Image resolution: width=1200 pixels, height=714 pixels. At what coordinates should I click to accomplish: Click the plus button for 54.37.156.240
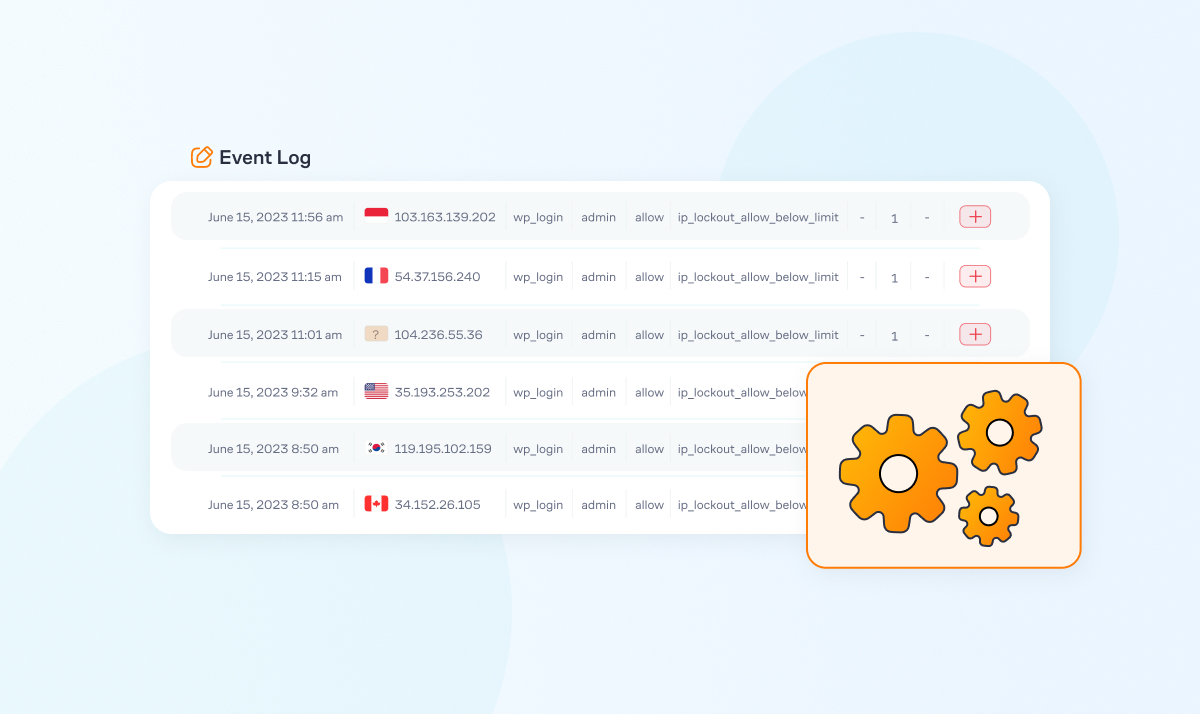(x=974, y=276)
